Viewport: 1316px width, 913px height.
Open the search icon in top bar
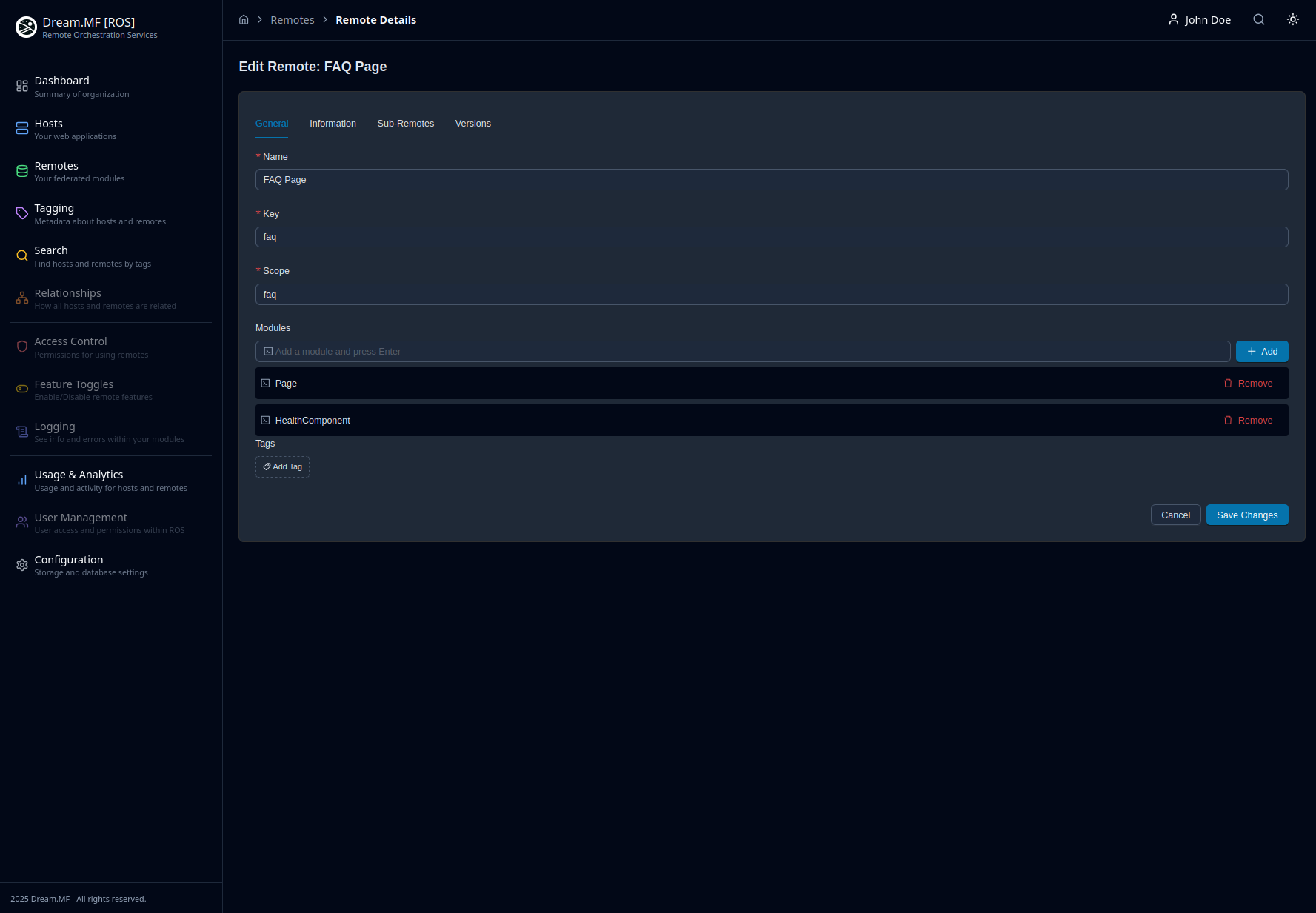click(1258, 20)
